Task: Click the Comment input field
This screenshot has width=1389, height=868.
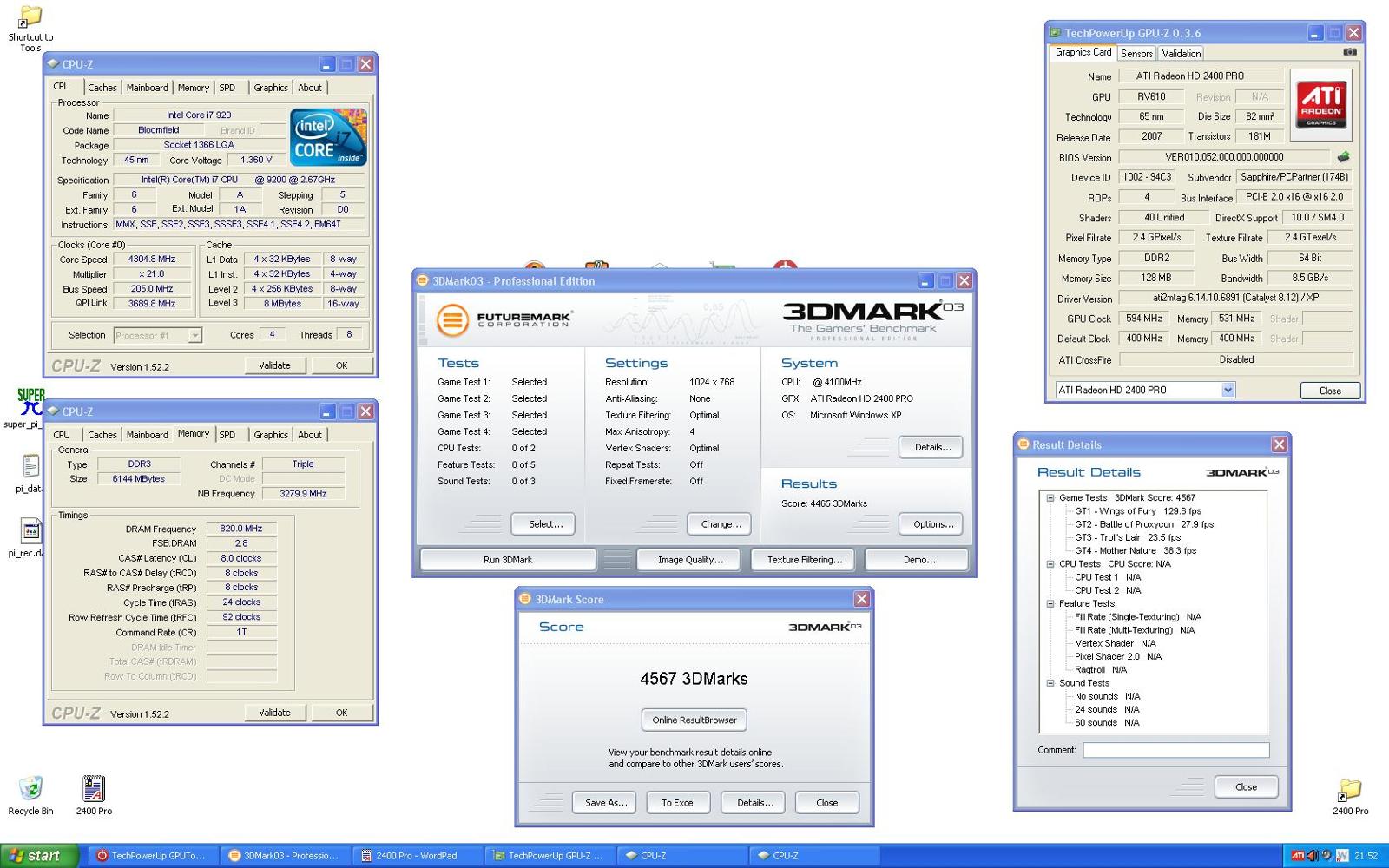Action: (x=1175, y=750)
